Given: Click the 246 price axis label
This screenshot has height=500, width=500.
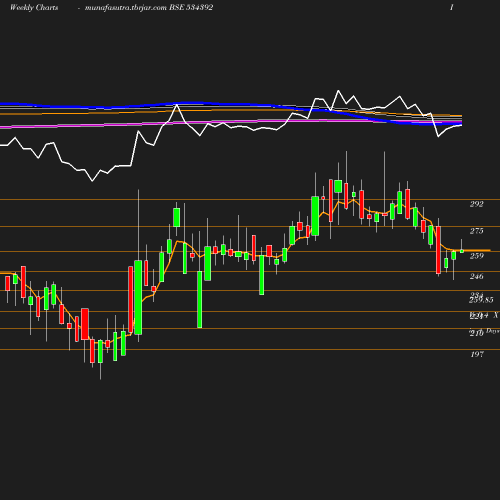Looking at the screenshot, I should coord(477,276).
